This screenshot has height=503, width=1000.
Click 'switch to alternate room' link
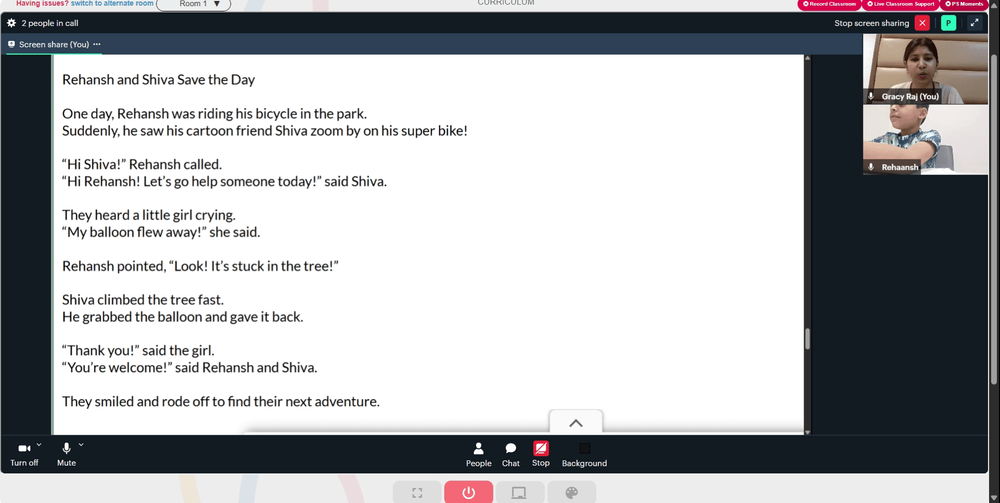point(112,3)
